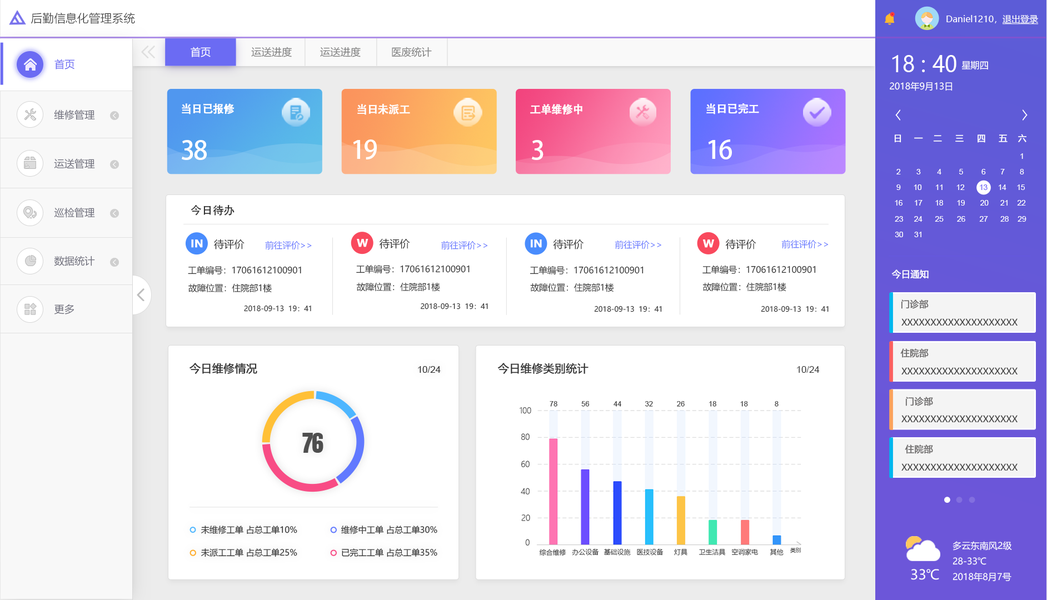Select third notification carousel dot
Image resolution: width=1047 pixels, height=600 pixels.
click(x=972, y=500)
